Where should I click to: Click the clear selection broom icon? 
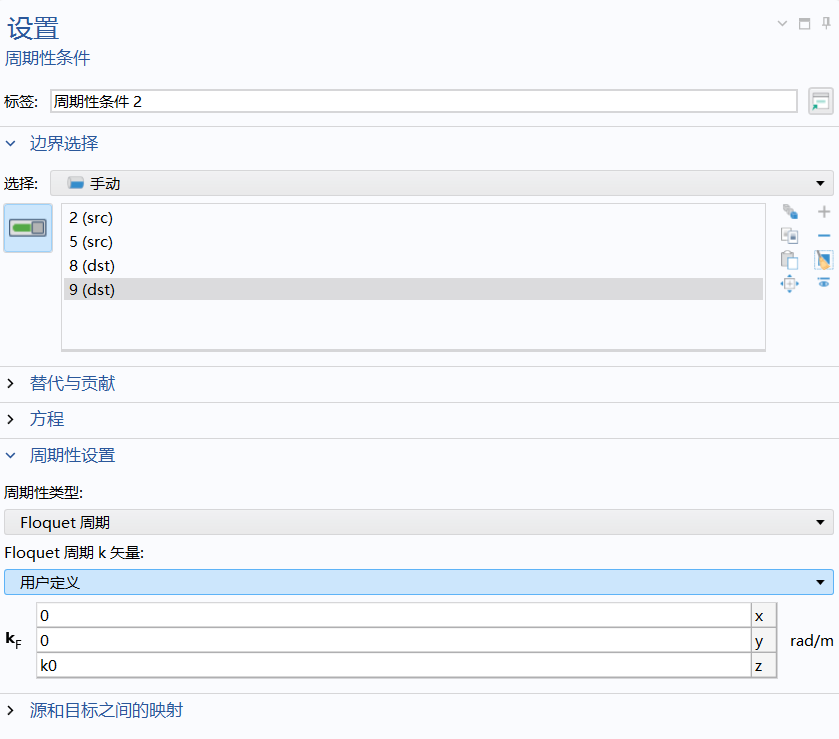click(x=824, y=260)
